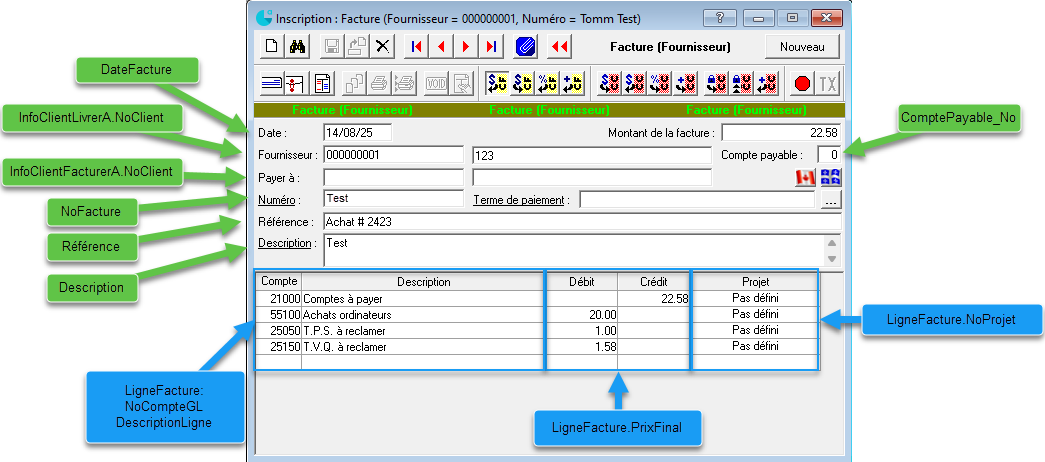Image resolution: width=1045 pixels, height=462 pixels.
Task: Delete the record with the X icon
Action: (383, 46)
